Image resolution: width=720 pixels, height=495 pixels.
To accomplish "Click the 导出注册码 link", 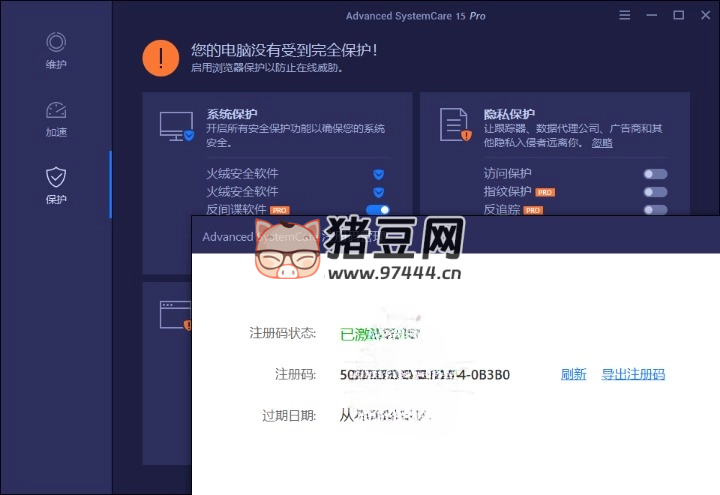I will [x=633, y=375].
